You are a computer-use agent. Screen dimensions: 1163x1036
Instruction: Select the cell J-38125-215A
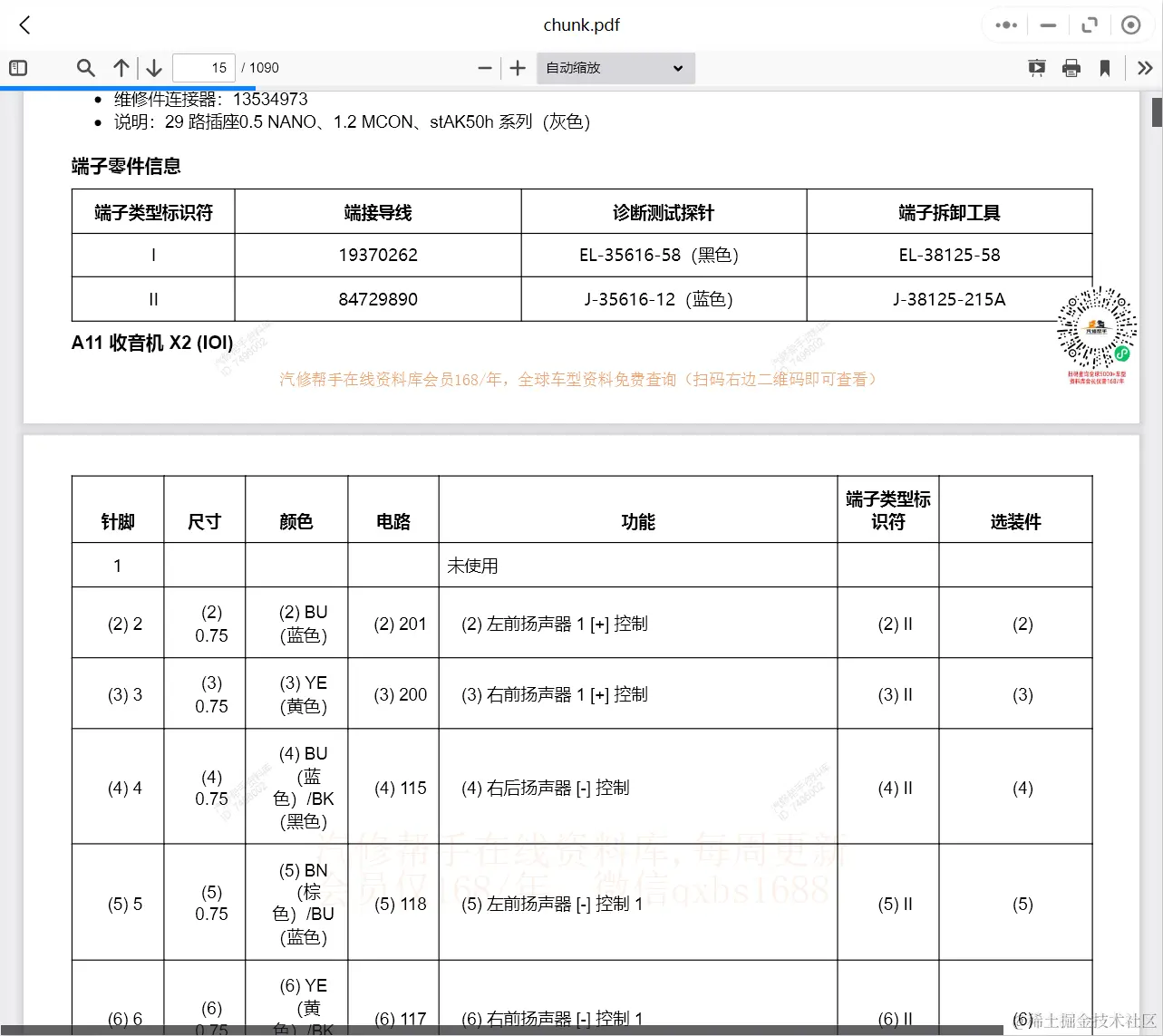(949, 299)
